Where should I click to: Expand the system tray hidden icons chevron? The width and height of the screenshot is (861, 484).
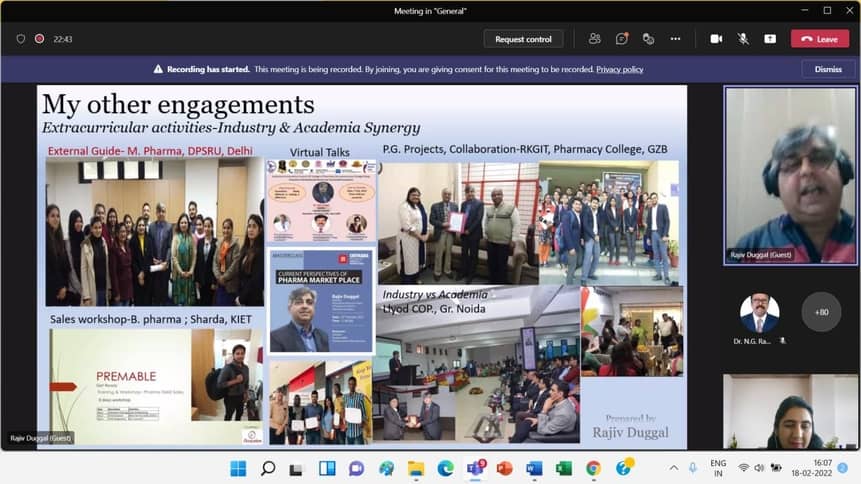pyautogui.click(x=694, y=468)
